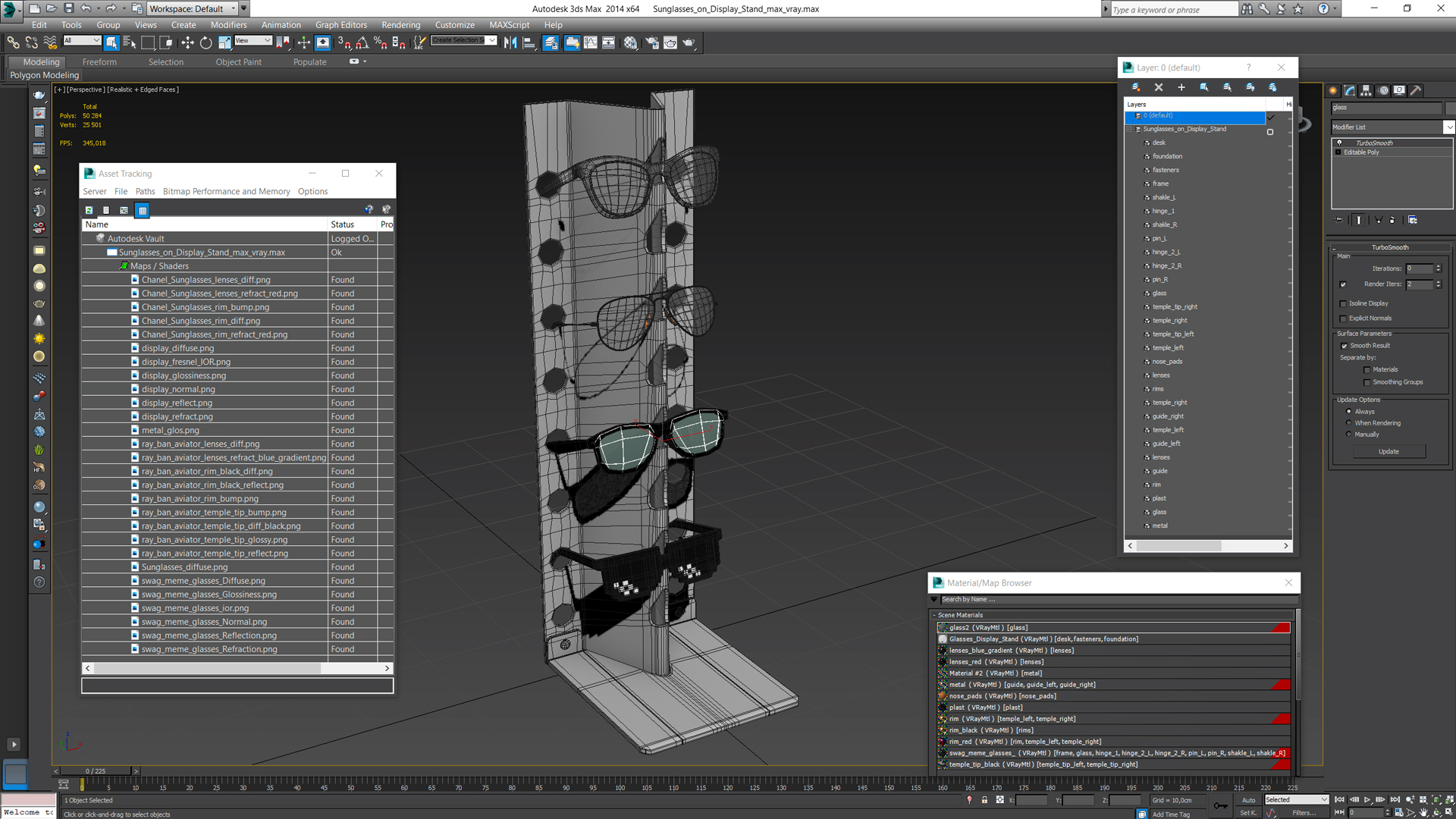The width and height of the screenshot is (1456, 819).
Task: Open the Modifier List dropdown
Action: tap(1448, 127)
